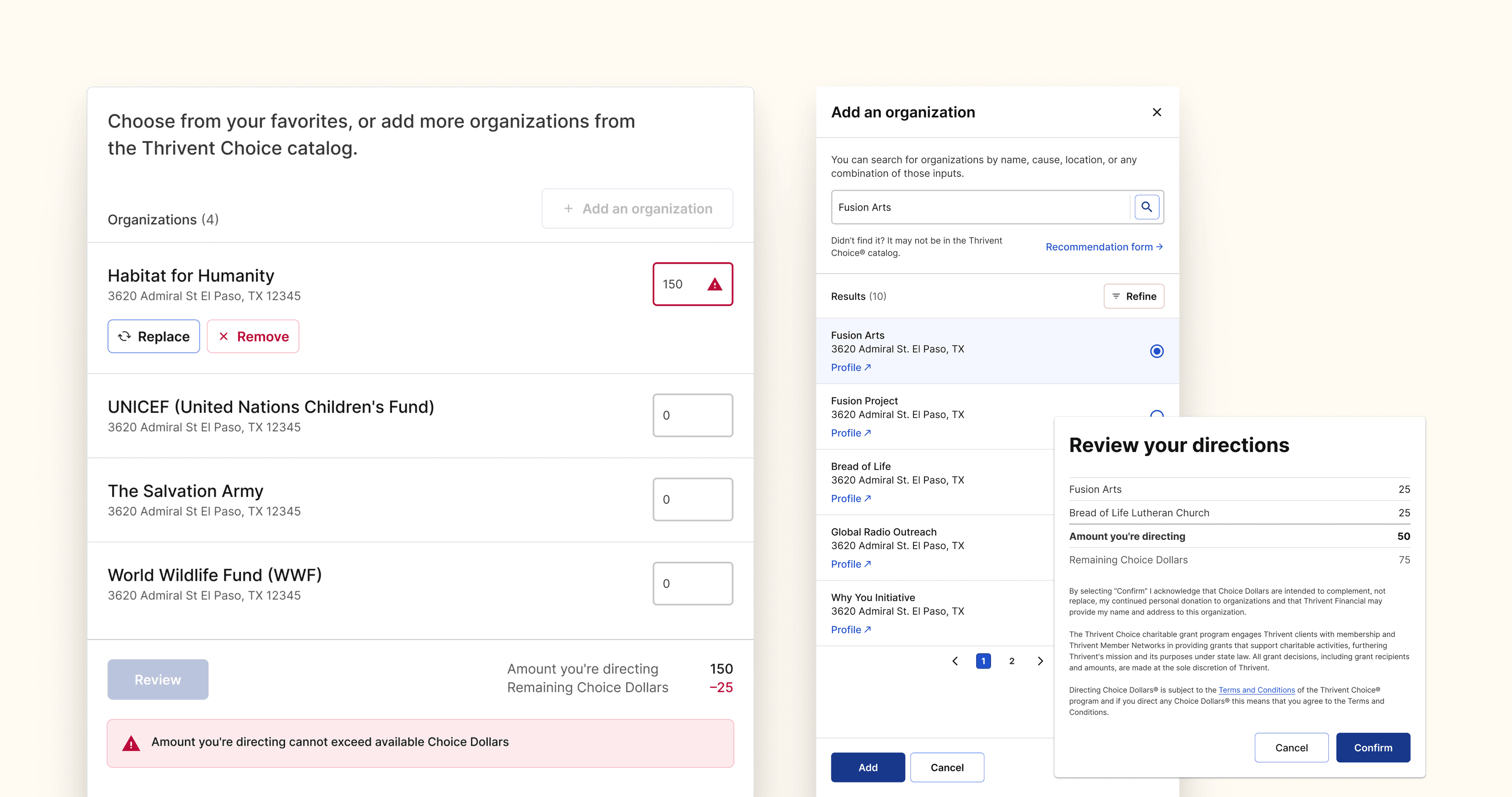
Task: Click the Review button
Action: [158, 679]
